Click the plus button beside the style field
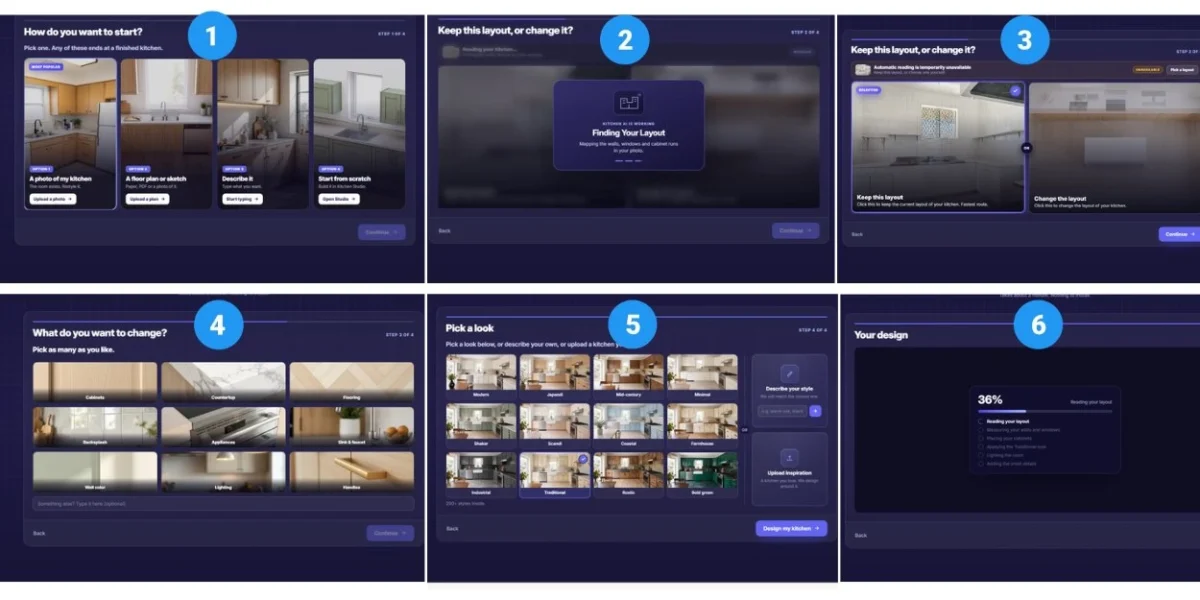 point(815,411)
